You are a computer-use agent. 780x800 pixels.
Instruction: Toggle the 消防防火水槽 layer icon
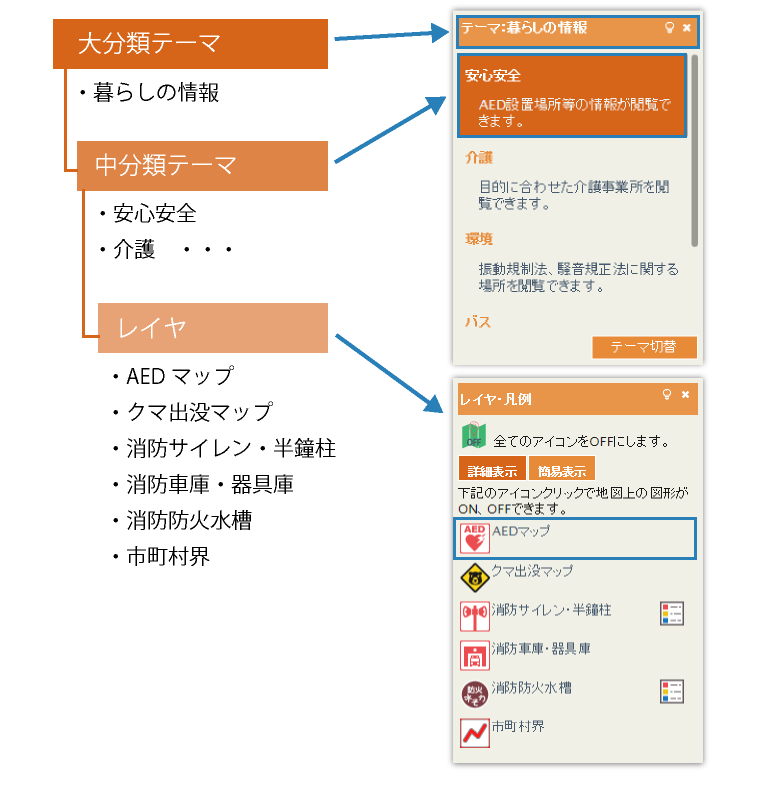474,694
